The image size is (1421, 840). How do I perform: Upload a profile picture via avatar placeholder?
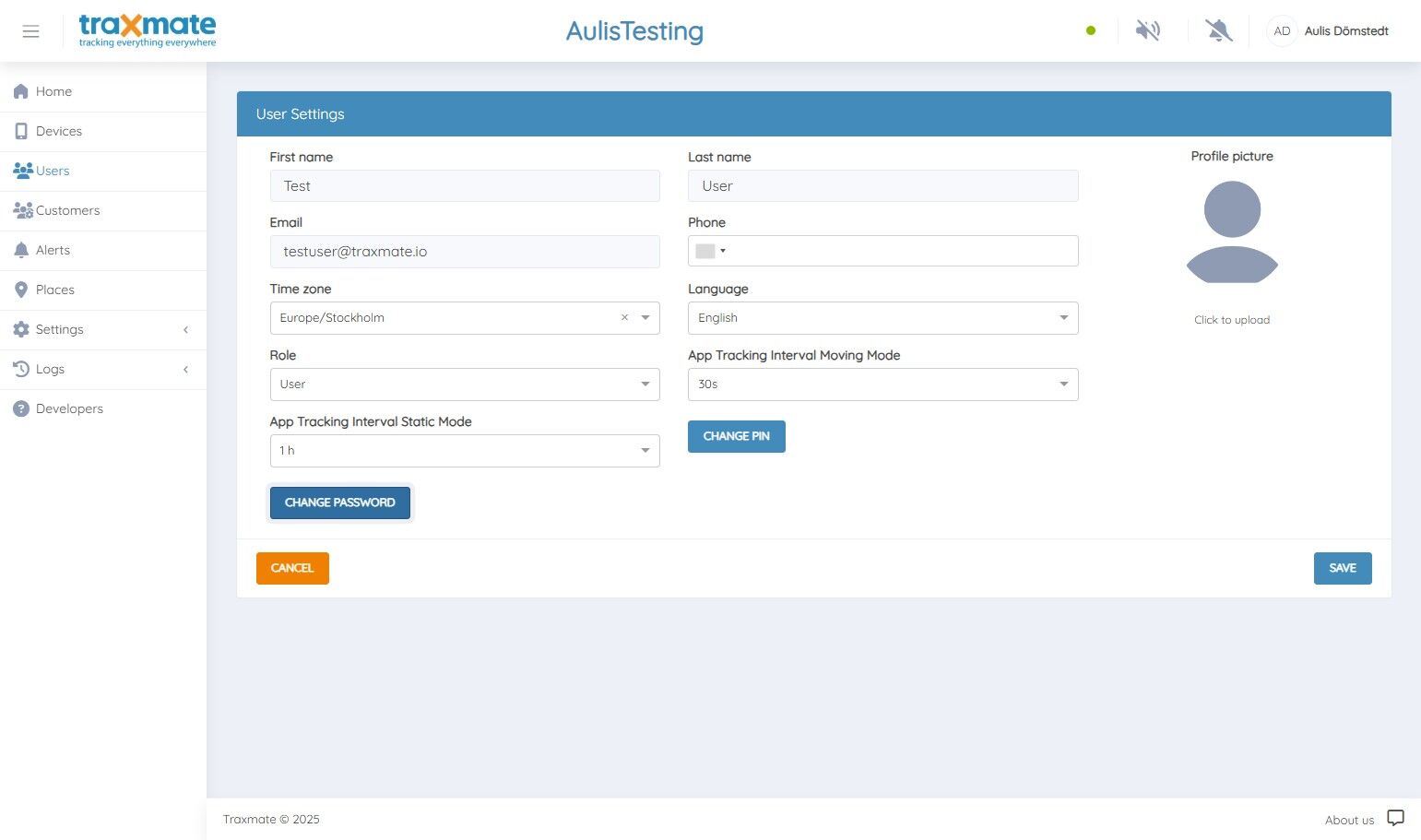click(x=1232, y=231)
